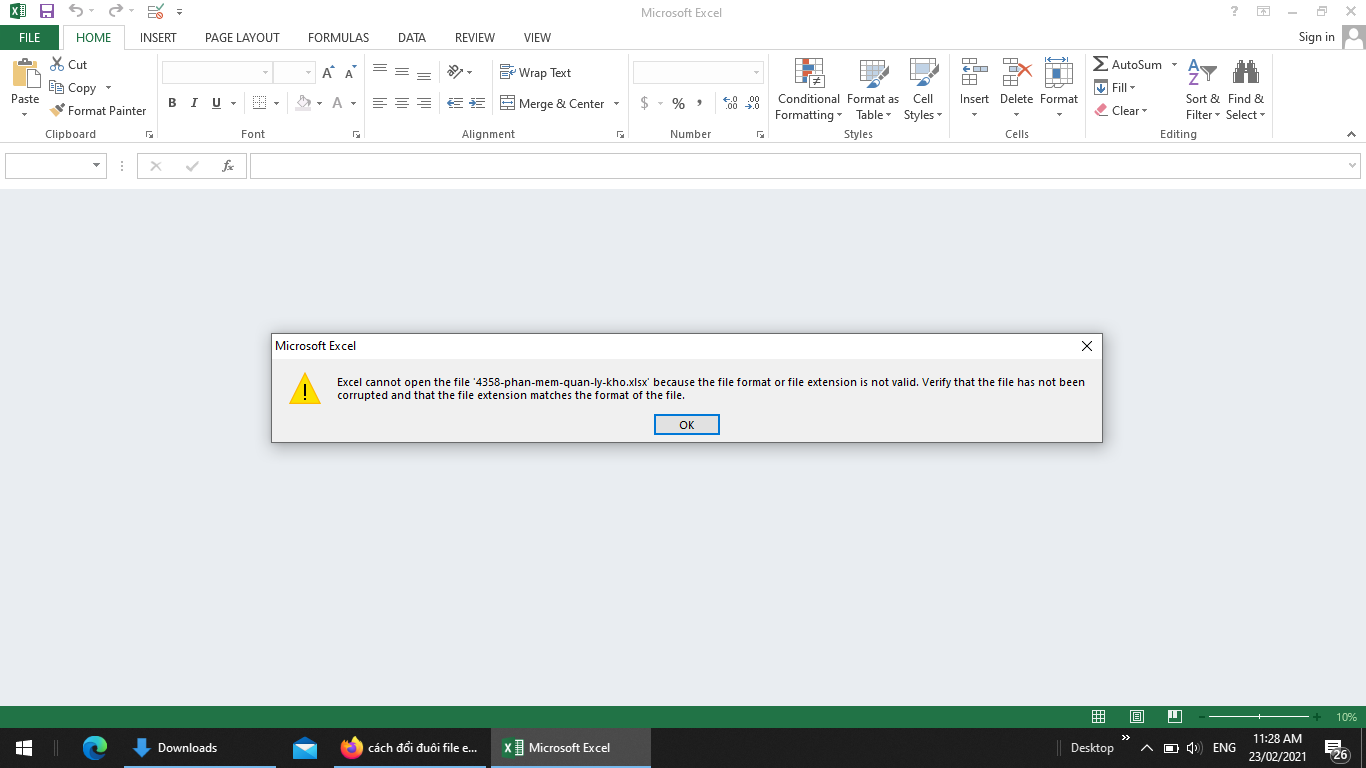Switch to the DATA tab
The width and height of the screenshot is (1366, 768).
pyautogui.click(x=412, y=37)
